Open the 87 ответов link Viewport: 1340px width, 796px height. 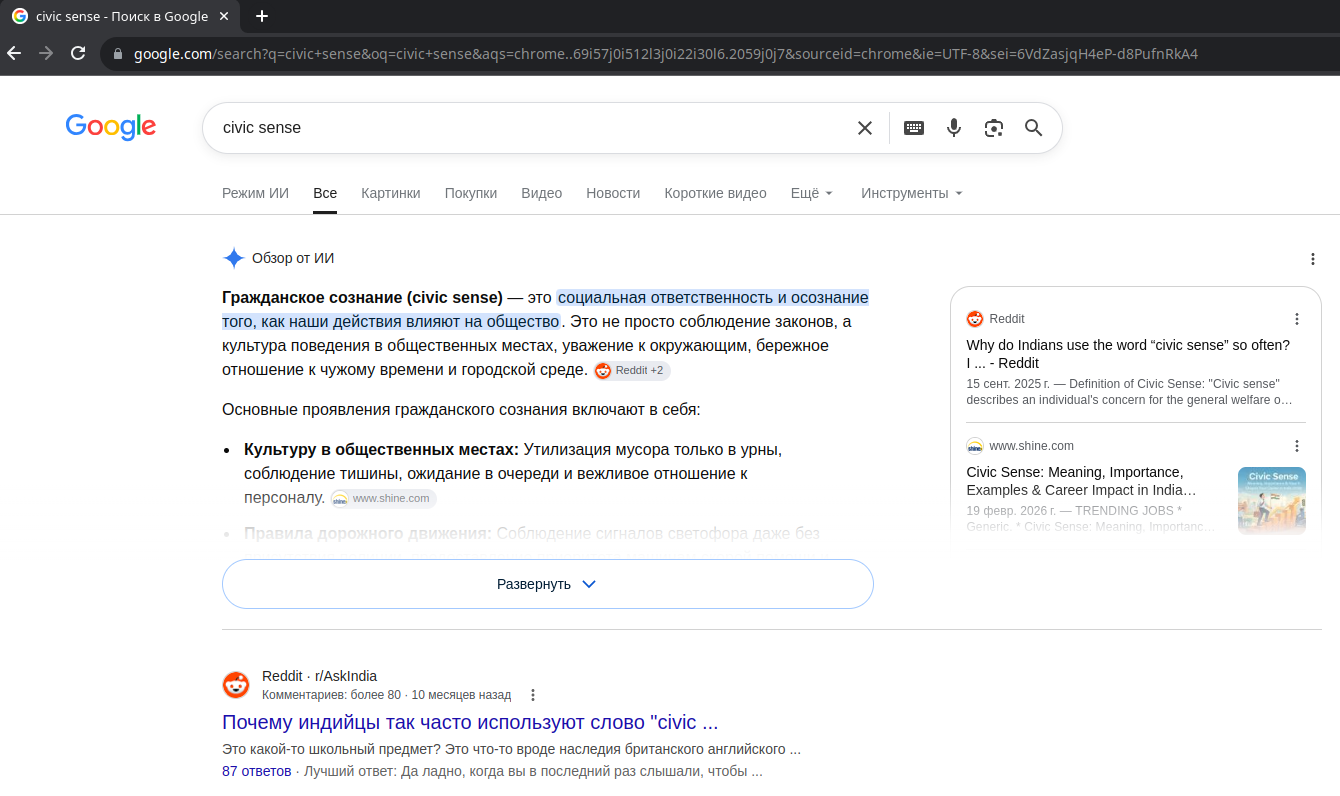point(257,771)
